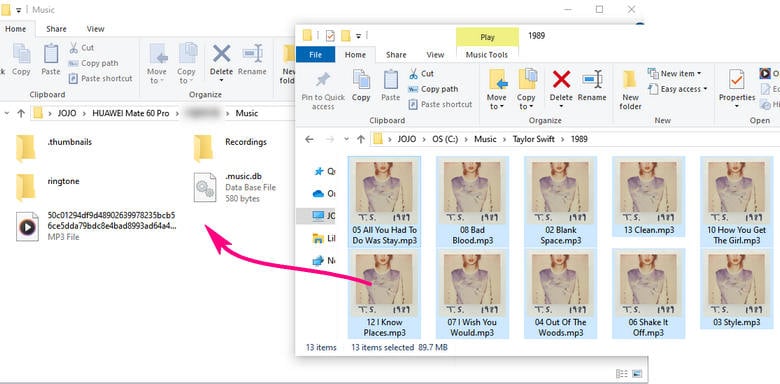Click Back arrow in the 1989 window
The height and width of the screenshot is (384, 780).
click(x=309, y=139)
